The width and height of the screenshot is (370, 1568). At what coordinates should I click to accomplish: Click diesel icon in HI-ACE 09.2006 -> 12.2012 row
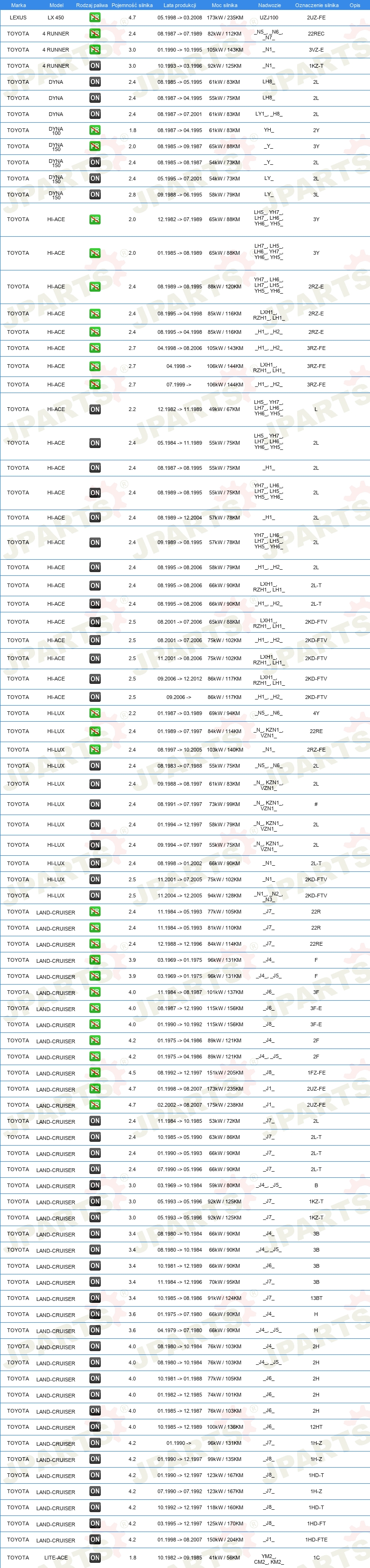point(95,679)
